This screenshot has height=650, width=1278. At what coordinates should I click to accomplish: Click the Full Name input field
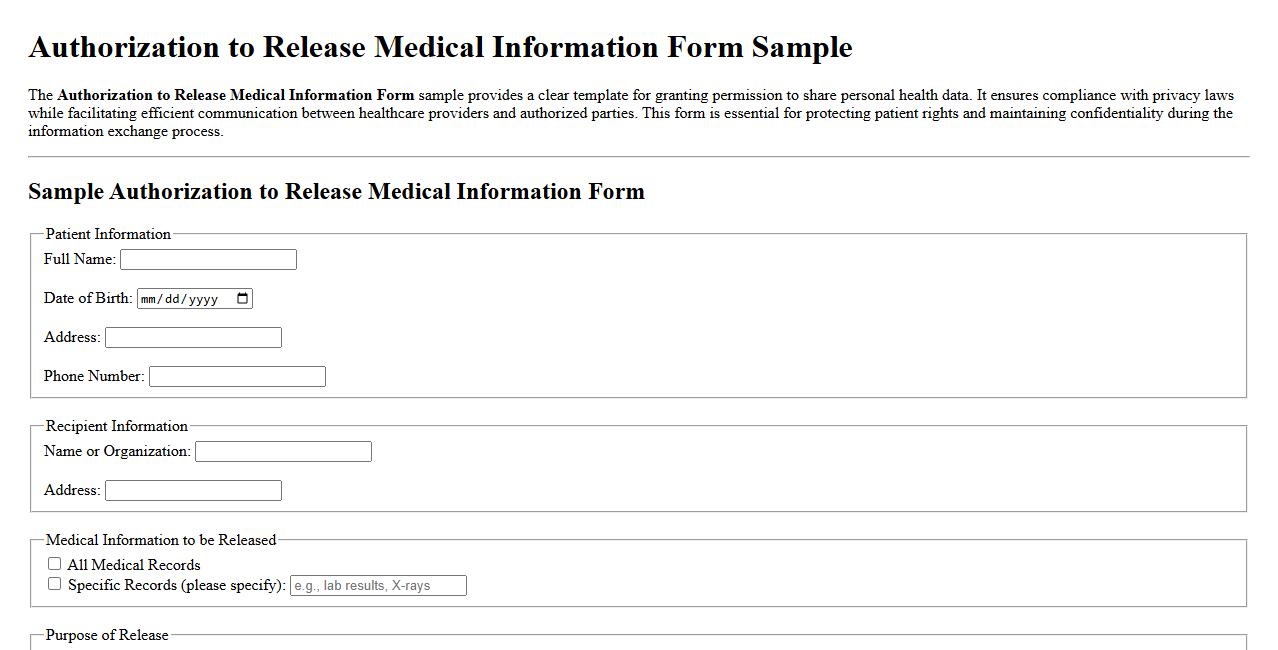tap(207, 259)
